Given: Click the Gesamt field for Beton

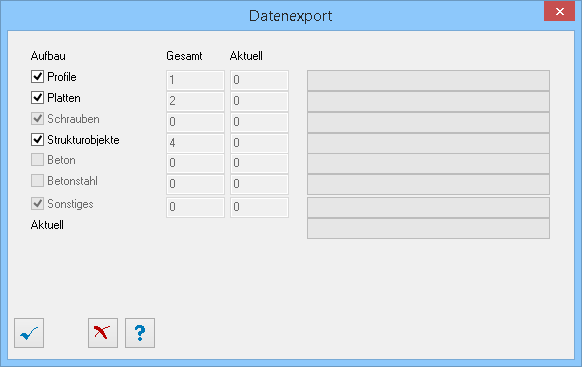Looking at the screenshot, I should 195,163.
